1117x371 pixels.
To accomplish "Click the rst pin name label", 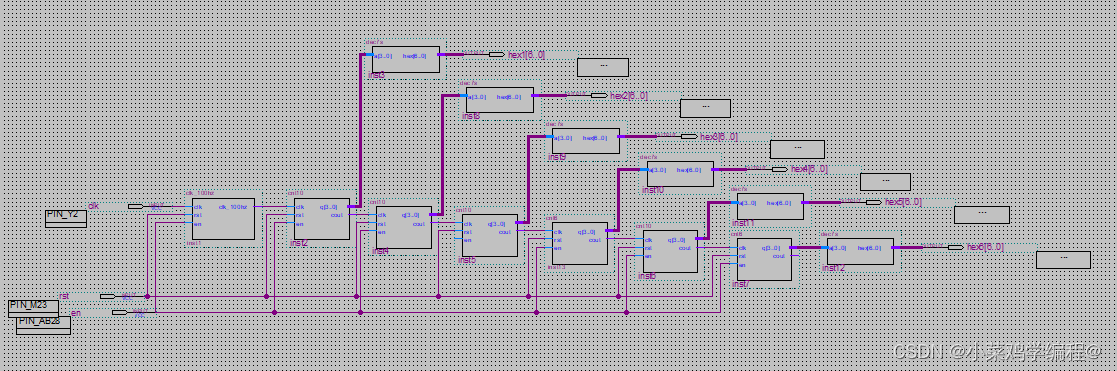I will pos(64,296).
